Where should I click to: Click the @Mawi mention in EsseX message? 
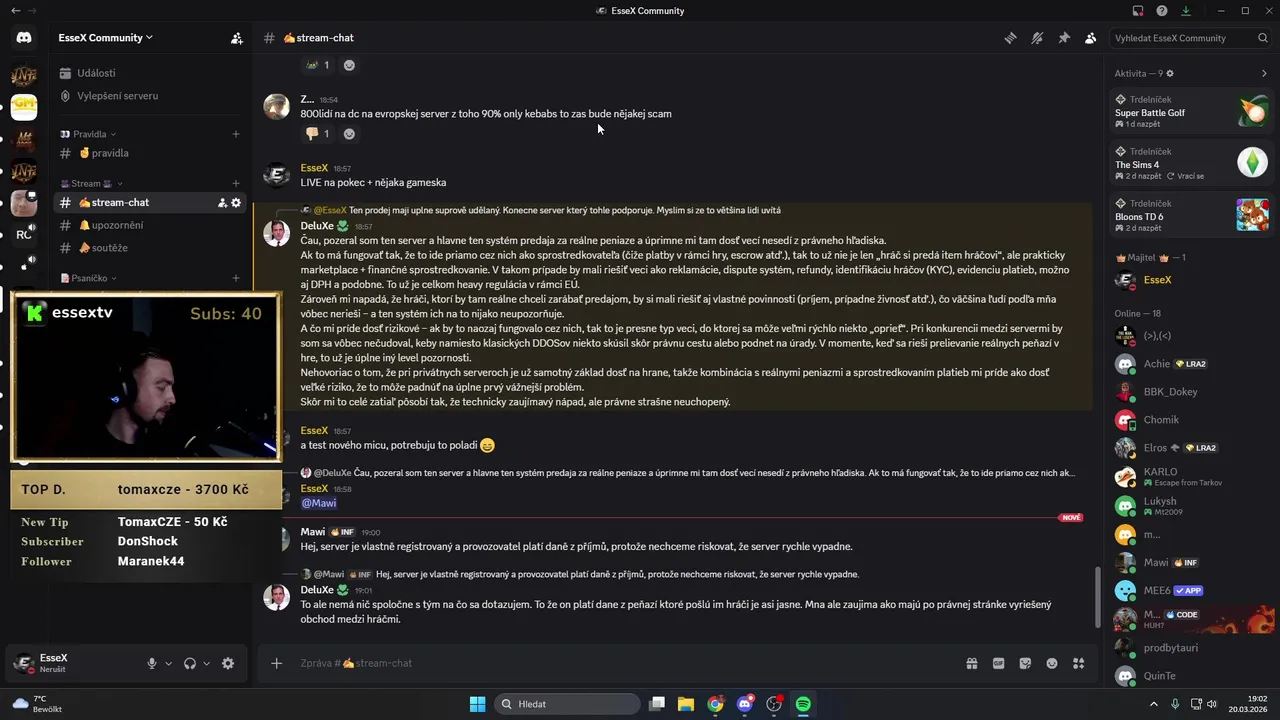click(x=319, y=503)
